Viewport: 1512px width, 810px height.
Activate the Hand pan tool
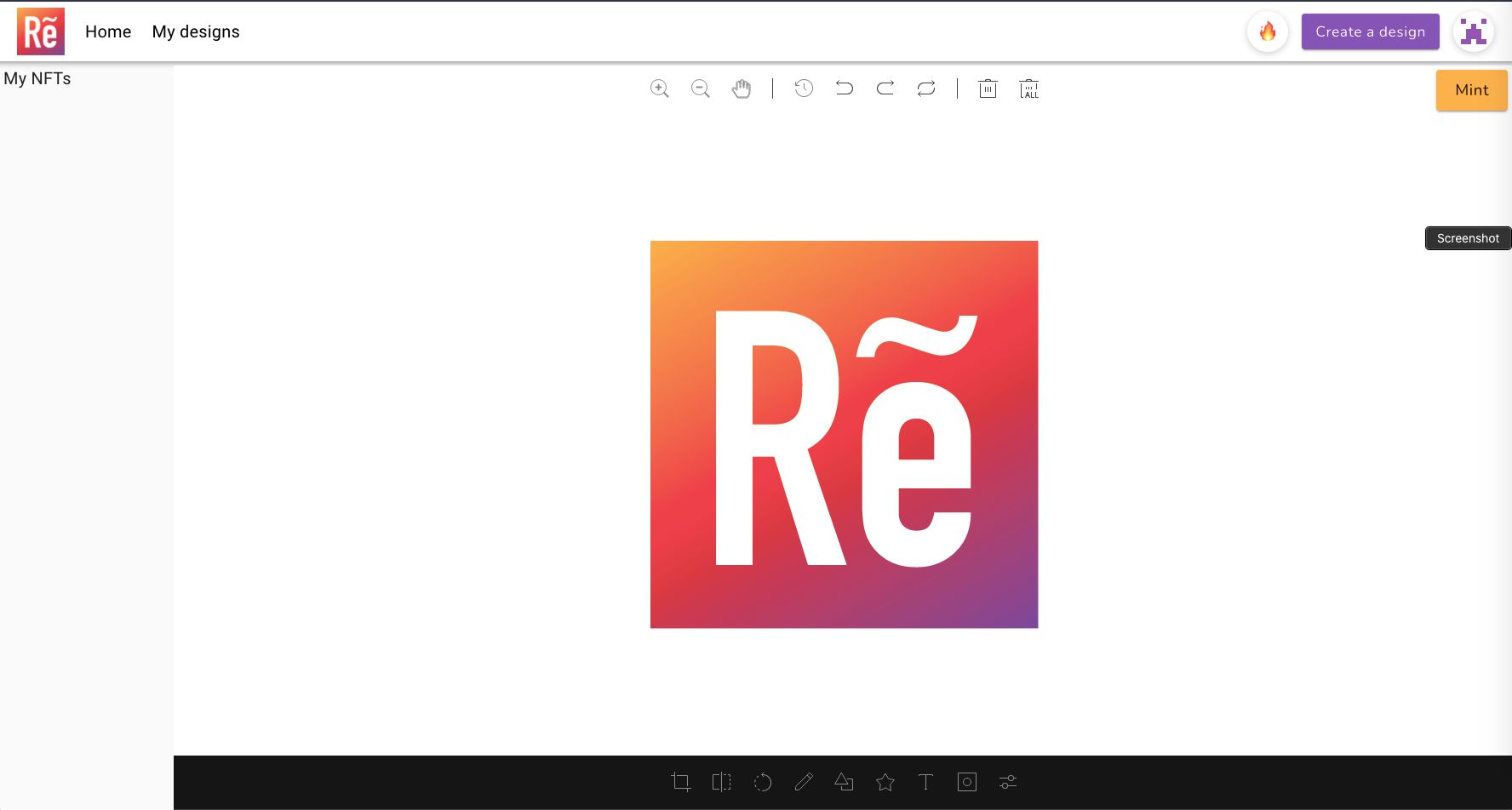coord(741,88)
